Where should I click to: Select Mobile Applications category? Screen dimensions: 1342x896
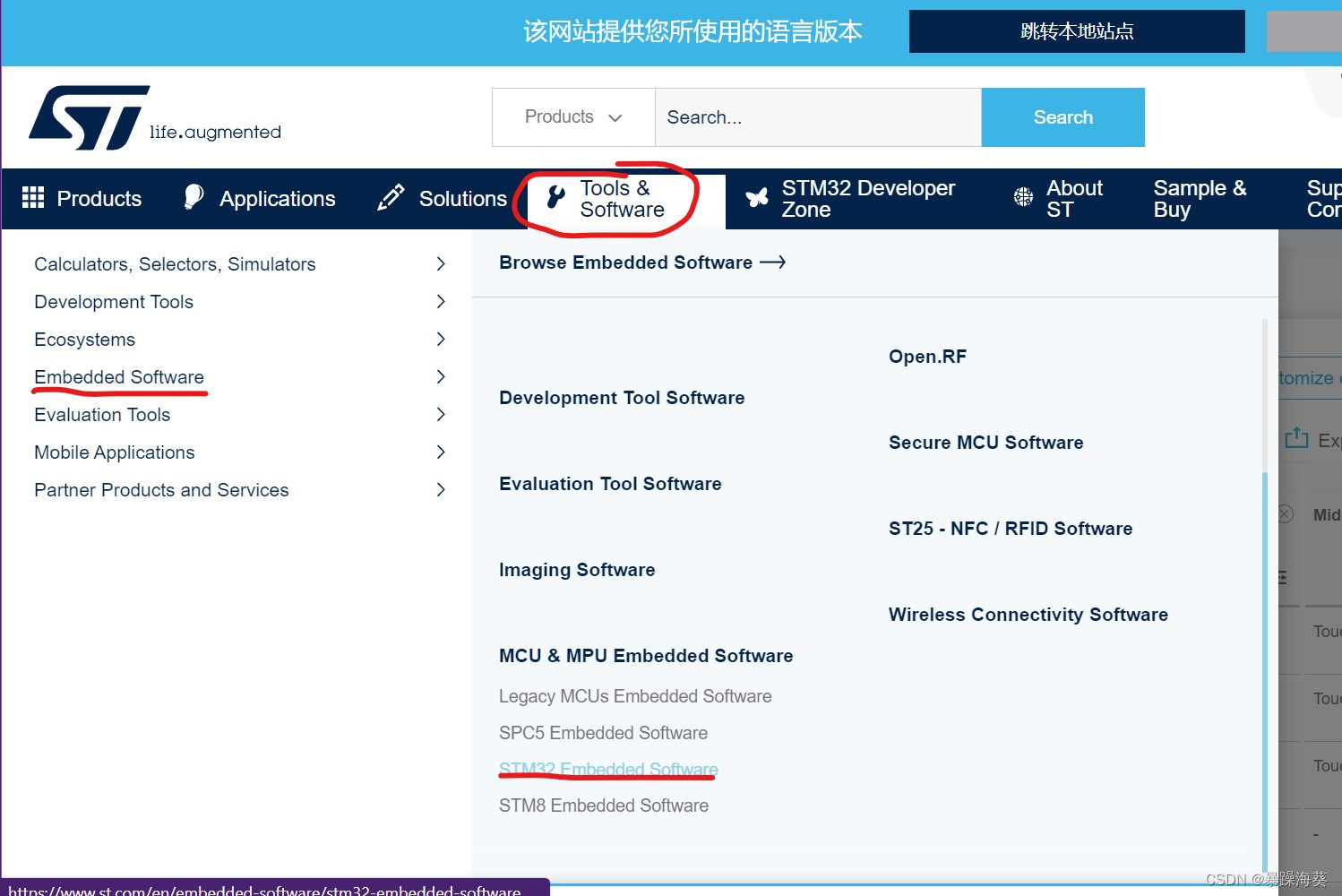tap(114, 452)
